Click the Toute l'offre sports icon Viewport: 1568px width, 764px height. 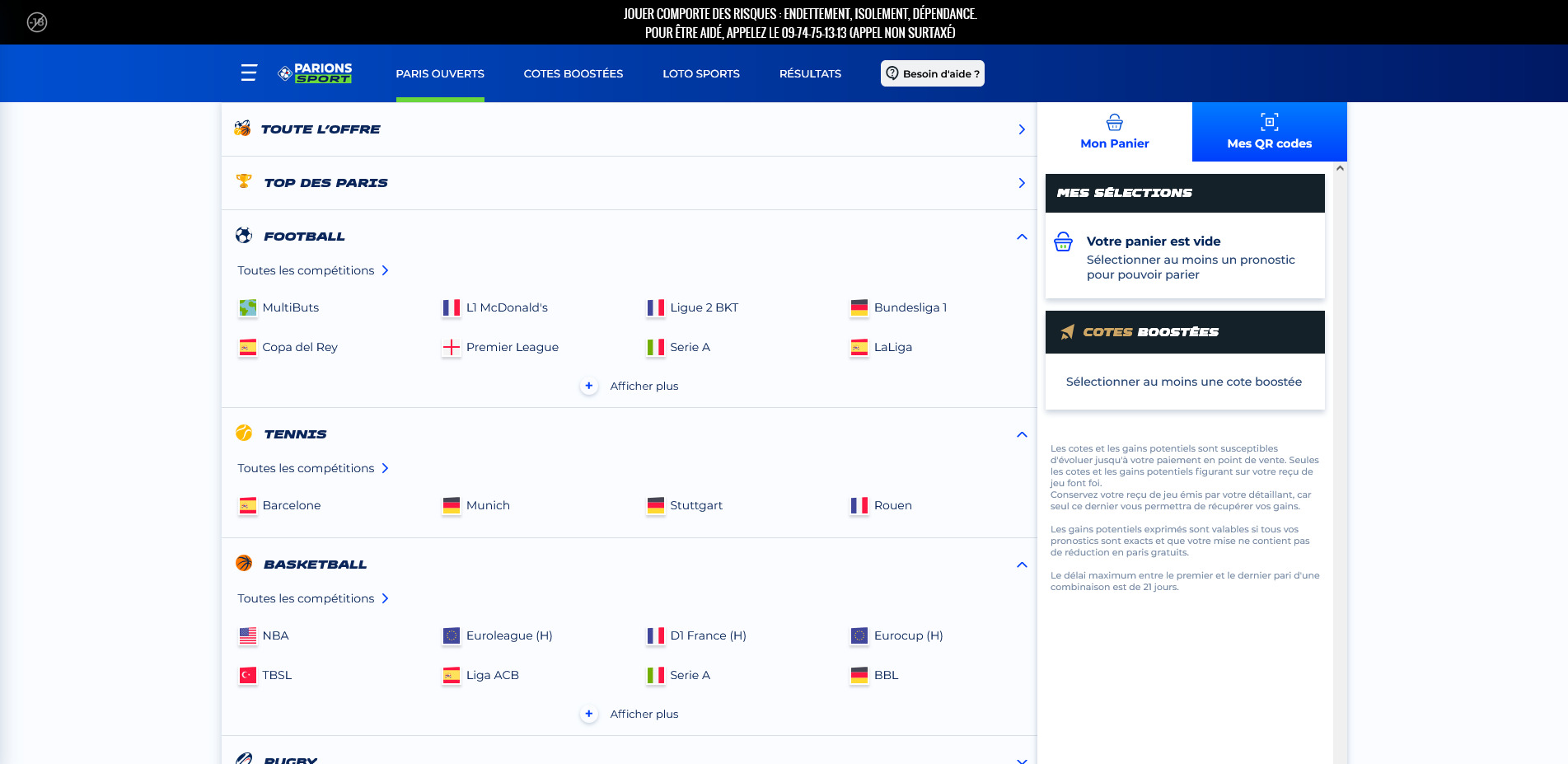(x=242, y=128)
